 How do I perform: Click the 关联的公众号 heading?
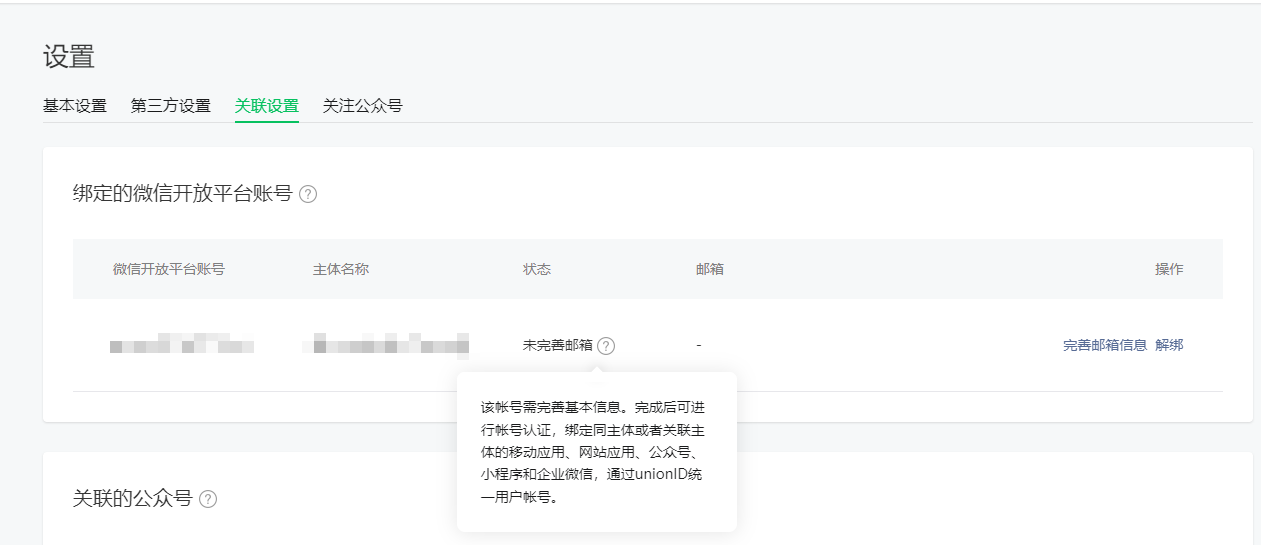(x=133, y=498)
